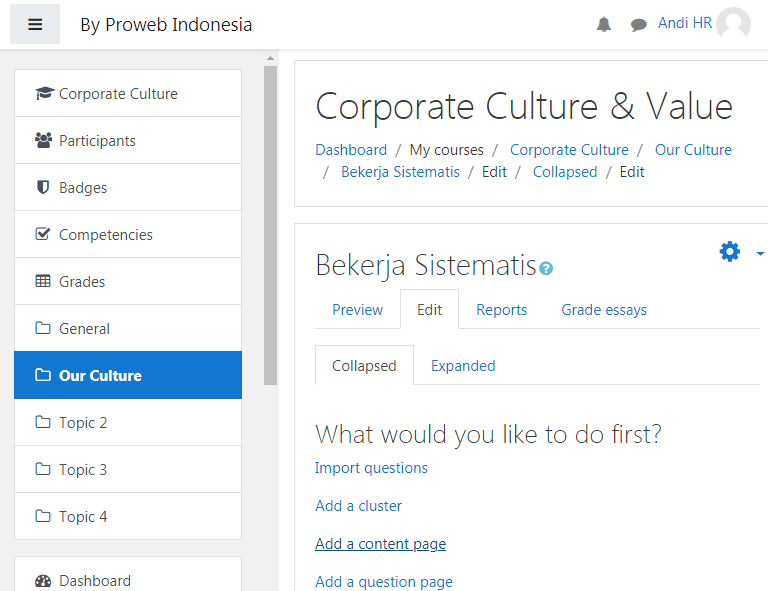Switch to the Expanded view tab
This screenshot has width=768, height=591.
463,366
